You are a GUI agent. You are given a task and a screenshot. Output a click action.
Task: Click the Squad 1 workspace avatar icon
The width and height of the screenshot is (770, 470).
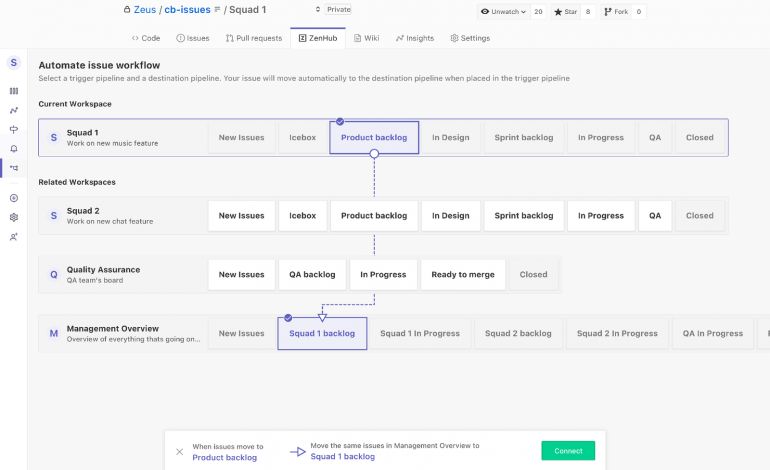point(54,138)
